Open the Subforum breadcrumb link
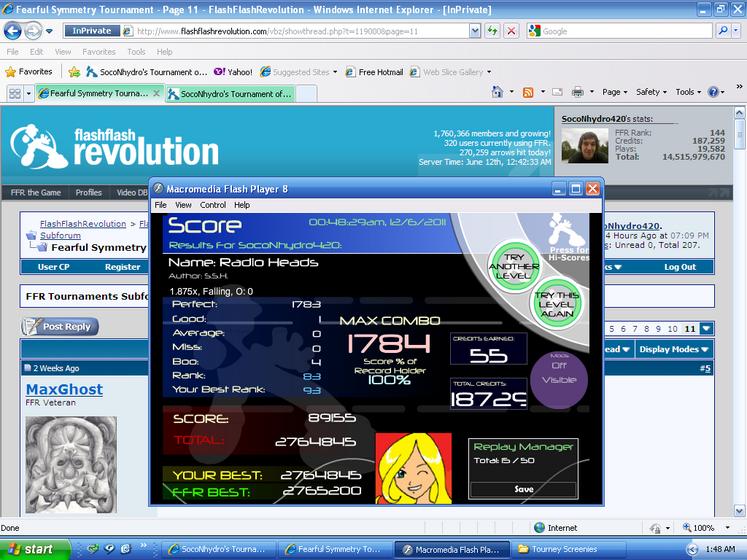This screenshot has height=560, width=747. click(60, 235)
